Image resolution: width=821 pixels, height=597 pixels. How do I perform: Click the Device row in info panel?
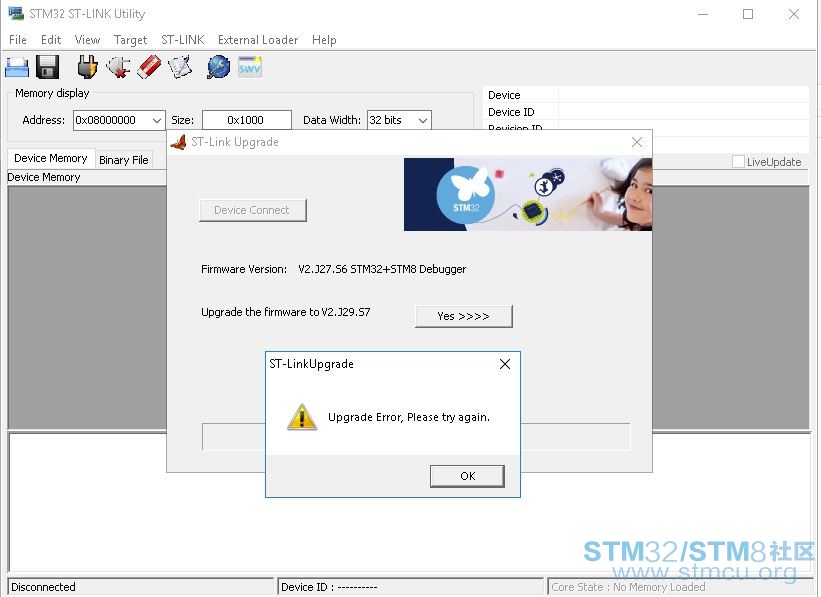646,95
